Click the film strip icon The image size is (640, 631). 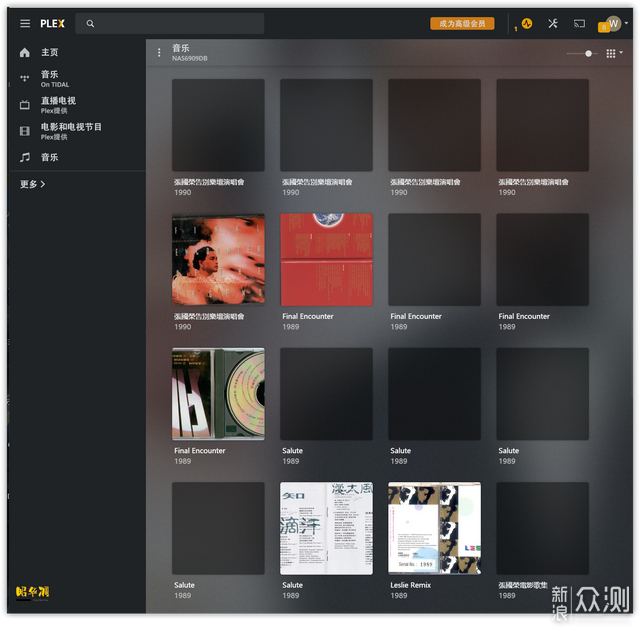pos(25,131)
